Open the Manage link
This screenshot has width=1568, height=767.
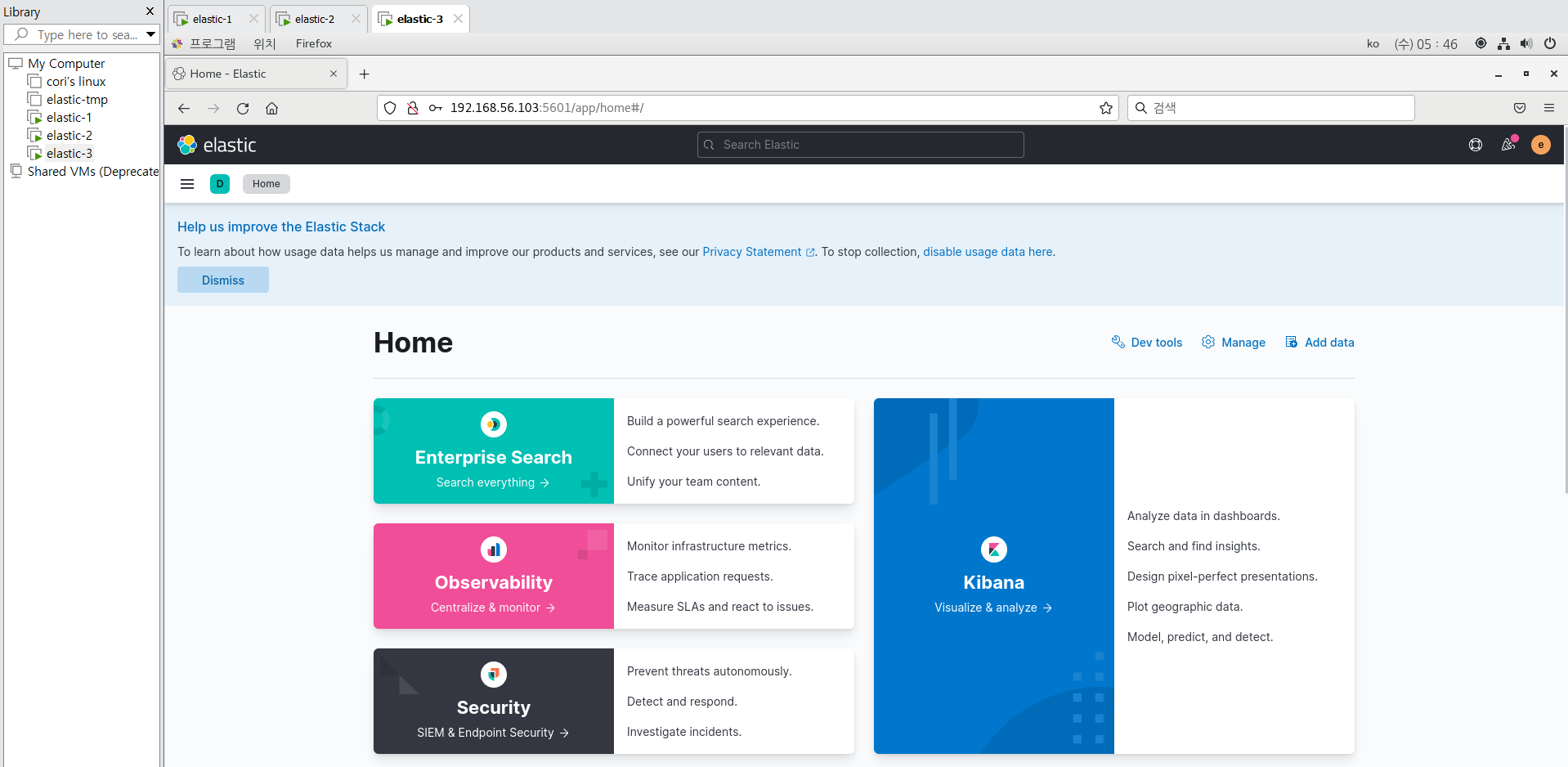point(1234,343)
